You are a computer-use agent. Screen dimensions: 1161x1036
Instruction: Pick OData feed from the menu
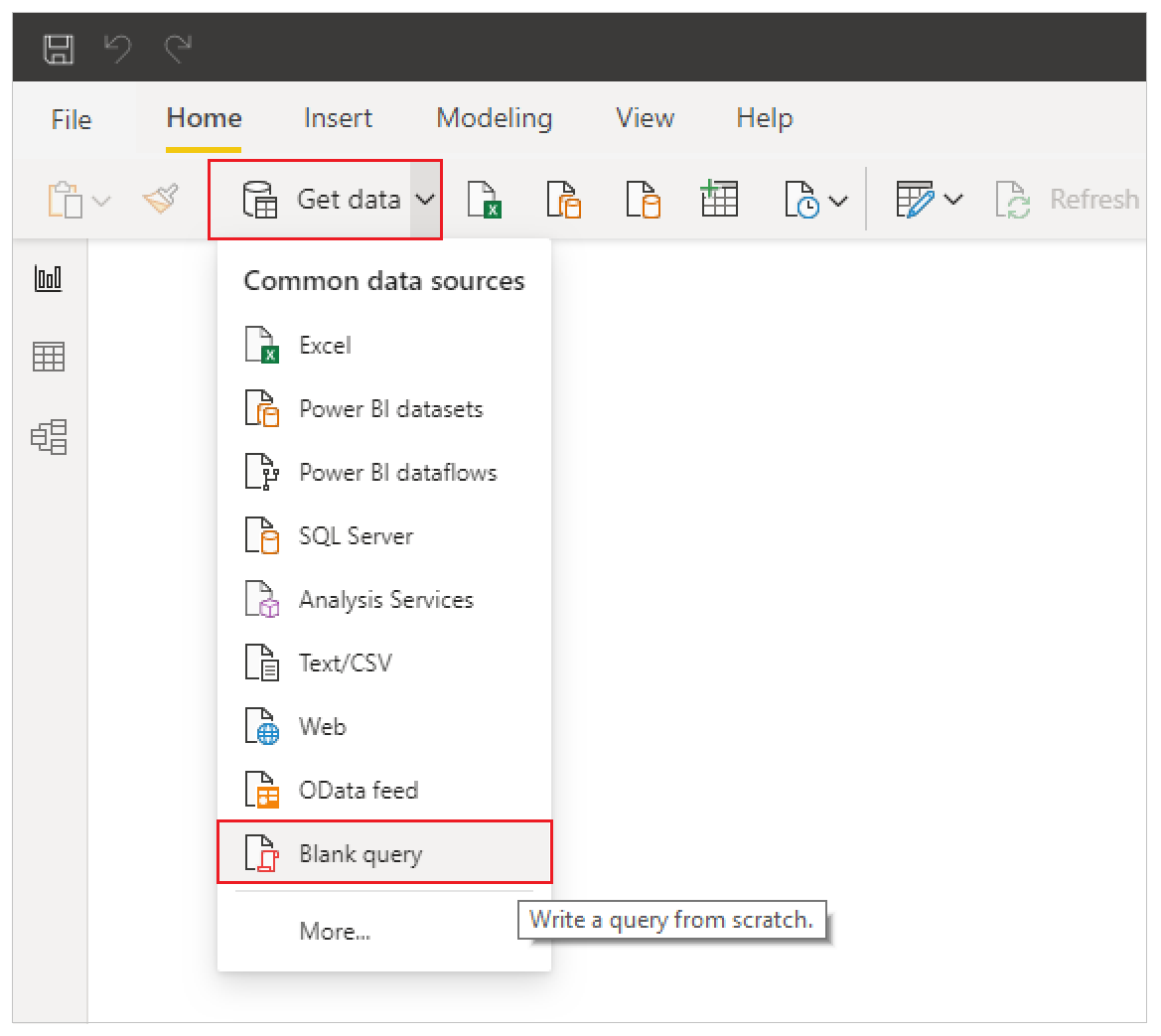click(x=358, y=791)
